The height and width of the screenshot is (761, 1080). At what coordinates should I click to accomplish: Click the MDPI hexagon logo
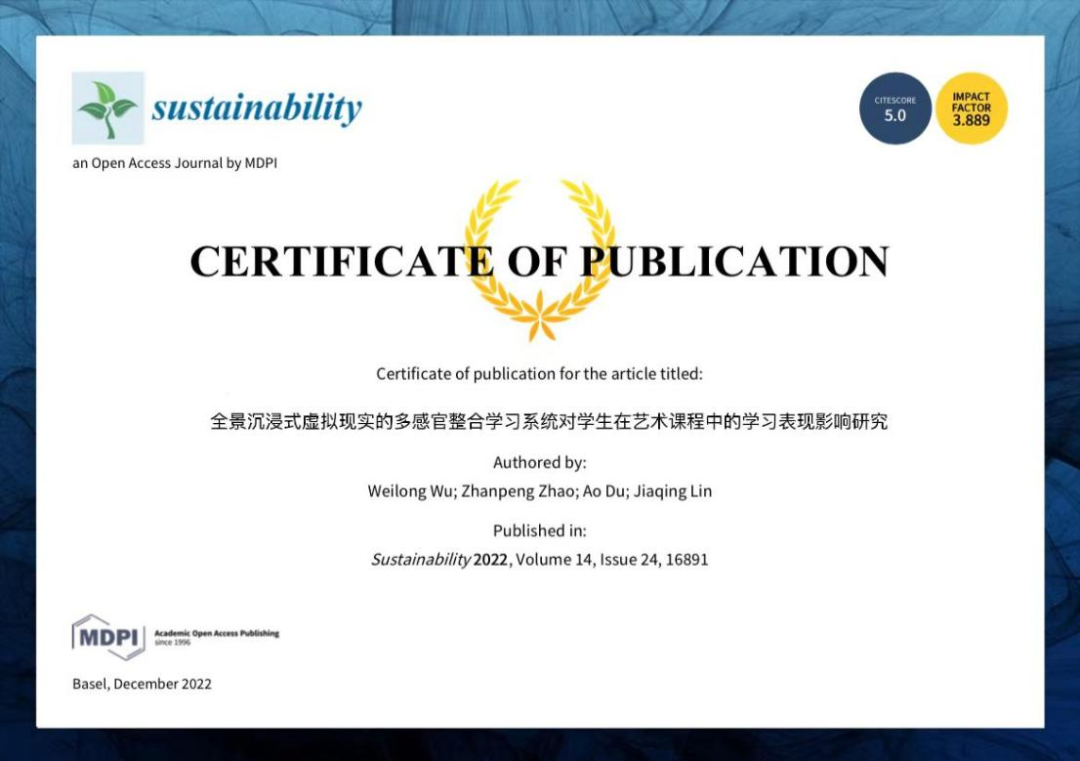click(108, 636)
